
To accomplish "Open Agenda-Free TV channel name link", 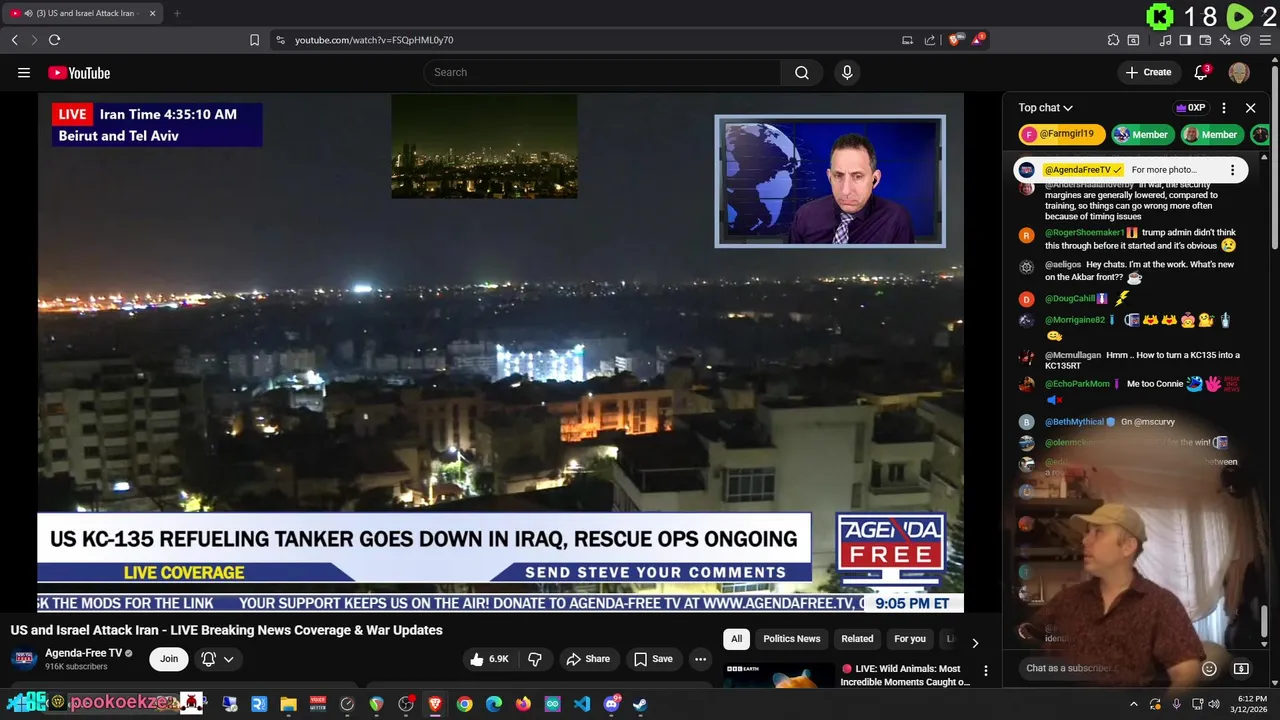I will [x=83, y=653].
